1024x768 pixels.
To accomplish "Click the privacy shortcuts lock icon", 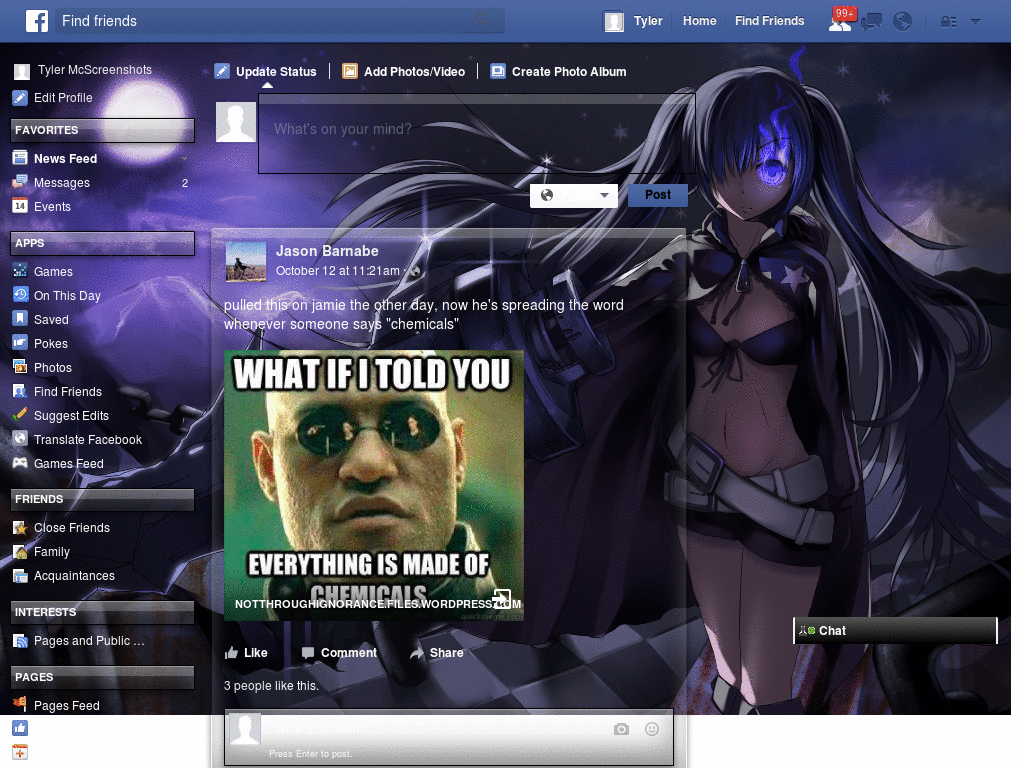I will (948, 20).
